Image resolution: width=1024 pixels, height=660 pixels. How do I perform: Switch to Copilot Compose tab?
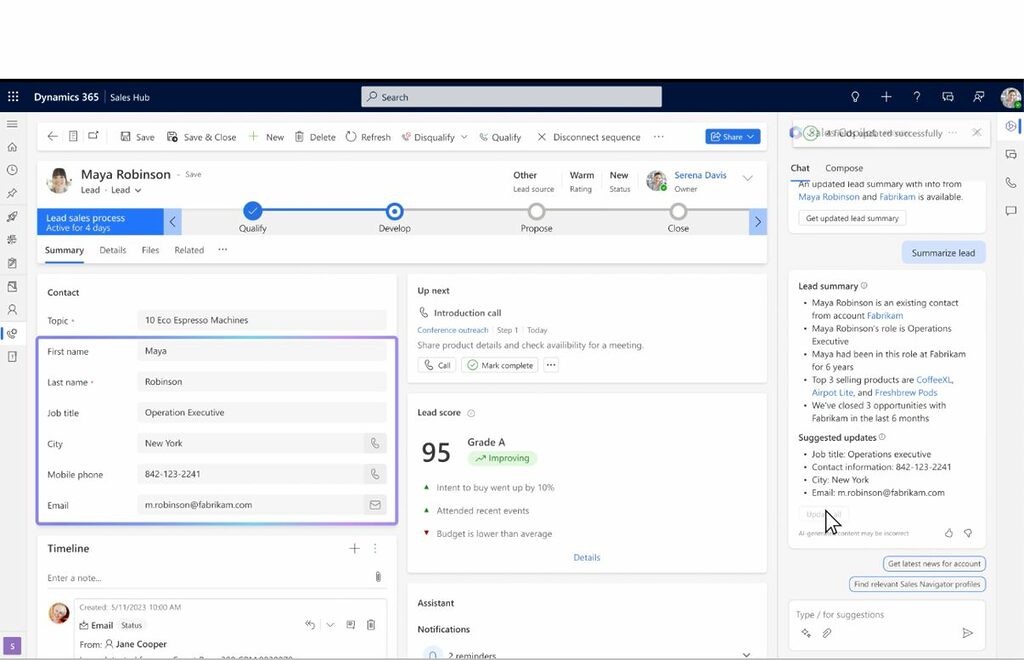pyautogui.click(x=844, y=168)
